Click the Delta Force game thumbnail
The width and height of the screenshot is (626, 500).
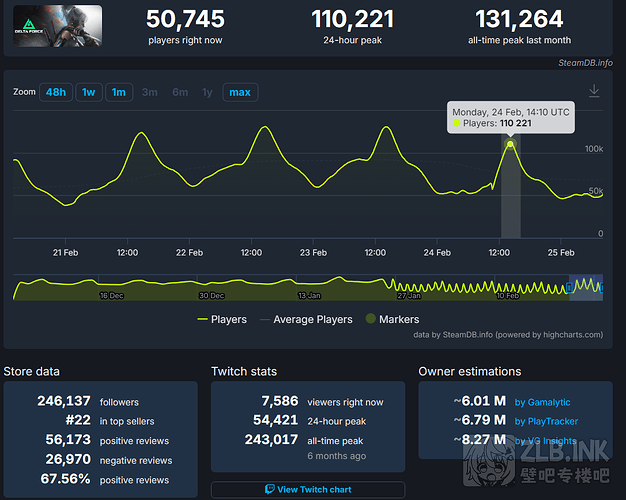click(x=58, y=28)
